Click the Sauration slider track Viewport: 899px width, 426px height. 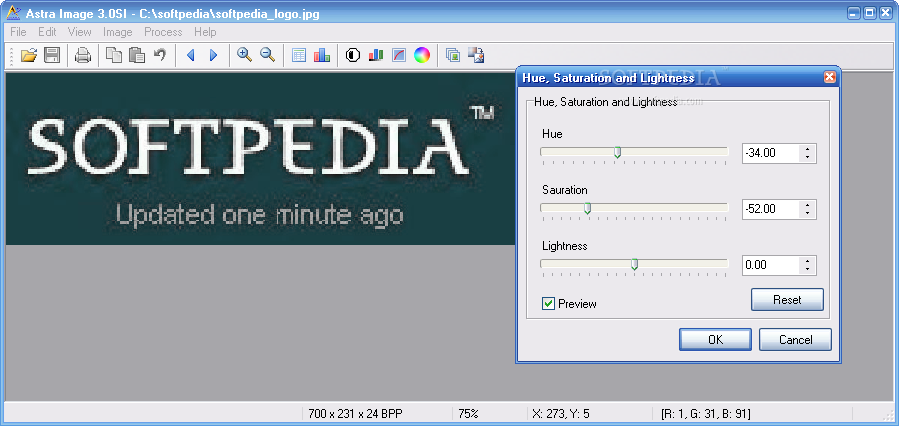634,208
